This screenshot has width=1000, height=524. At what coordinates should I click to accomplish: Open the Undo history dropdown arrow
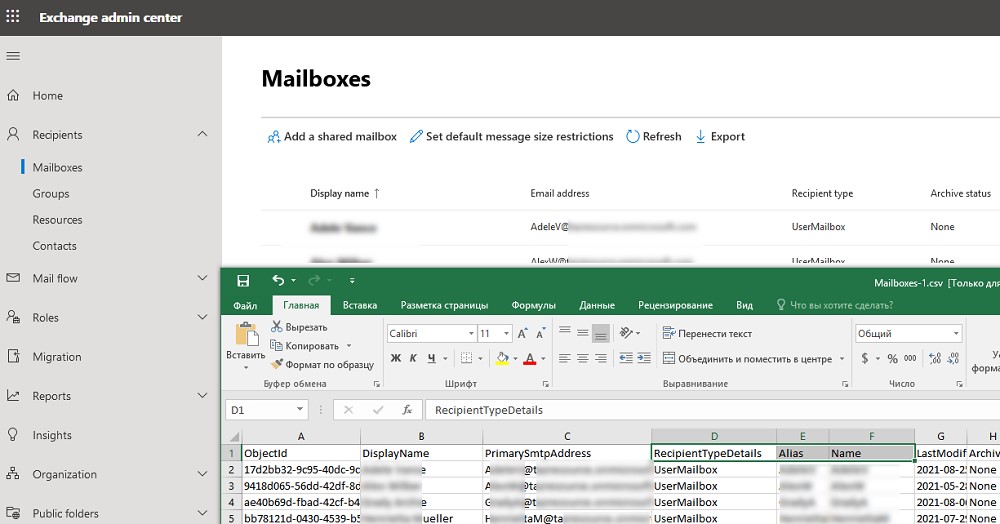(293, 280)
